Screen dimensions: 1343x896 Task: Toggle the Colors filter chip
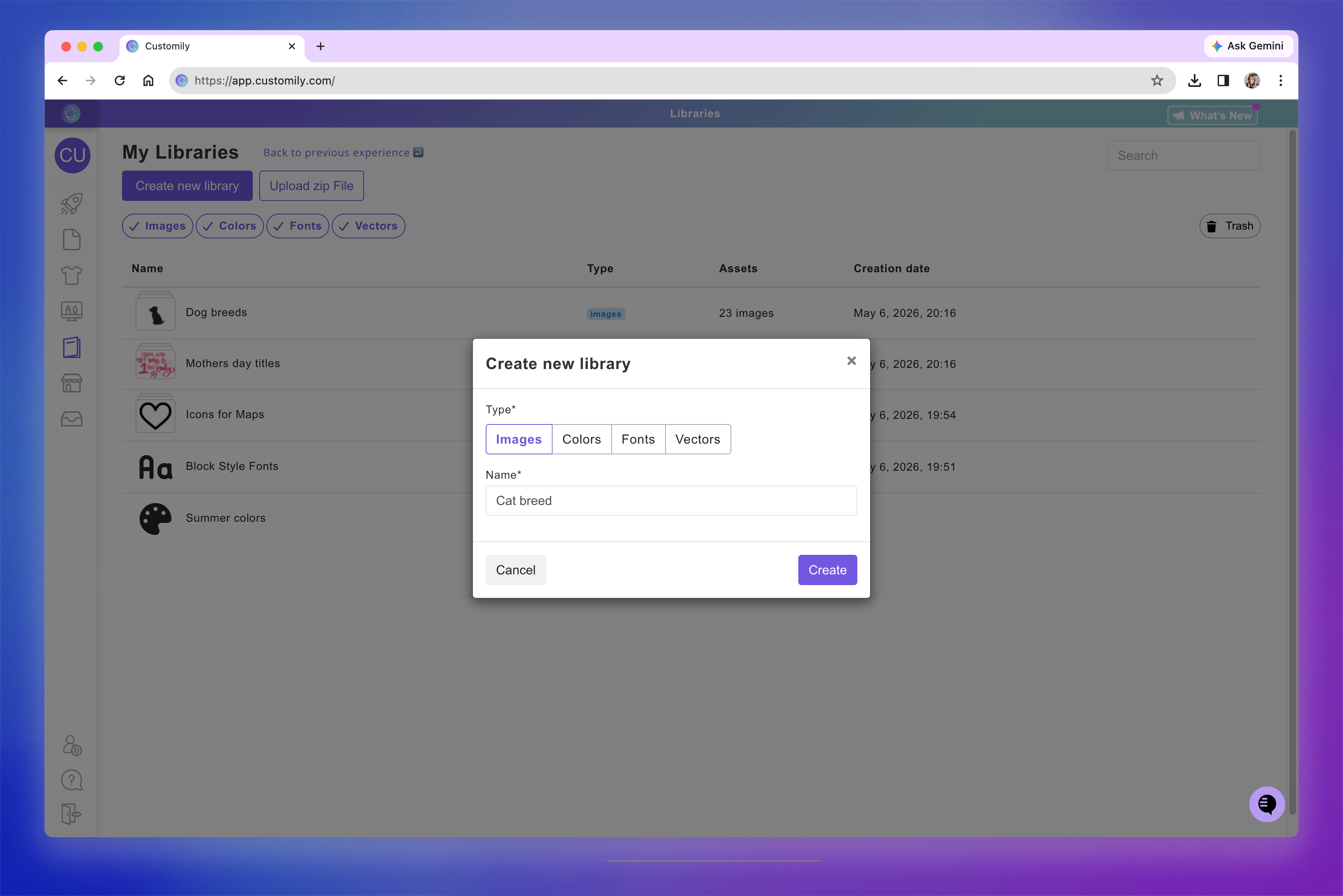click(229, 226)
